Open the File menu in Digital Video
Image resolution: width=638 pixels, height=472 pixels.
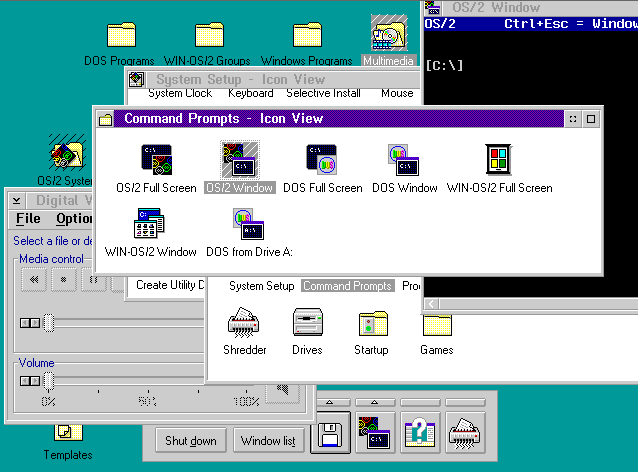28,218
